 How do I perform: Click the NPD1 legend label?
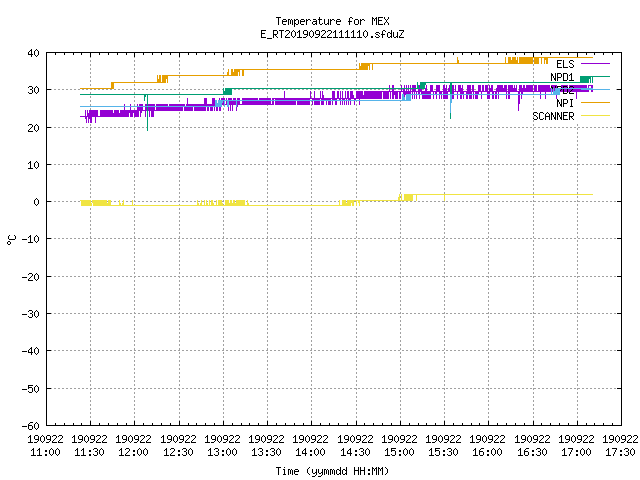click(562, 77)
